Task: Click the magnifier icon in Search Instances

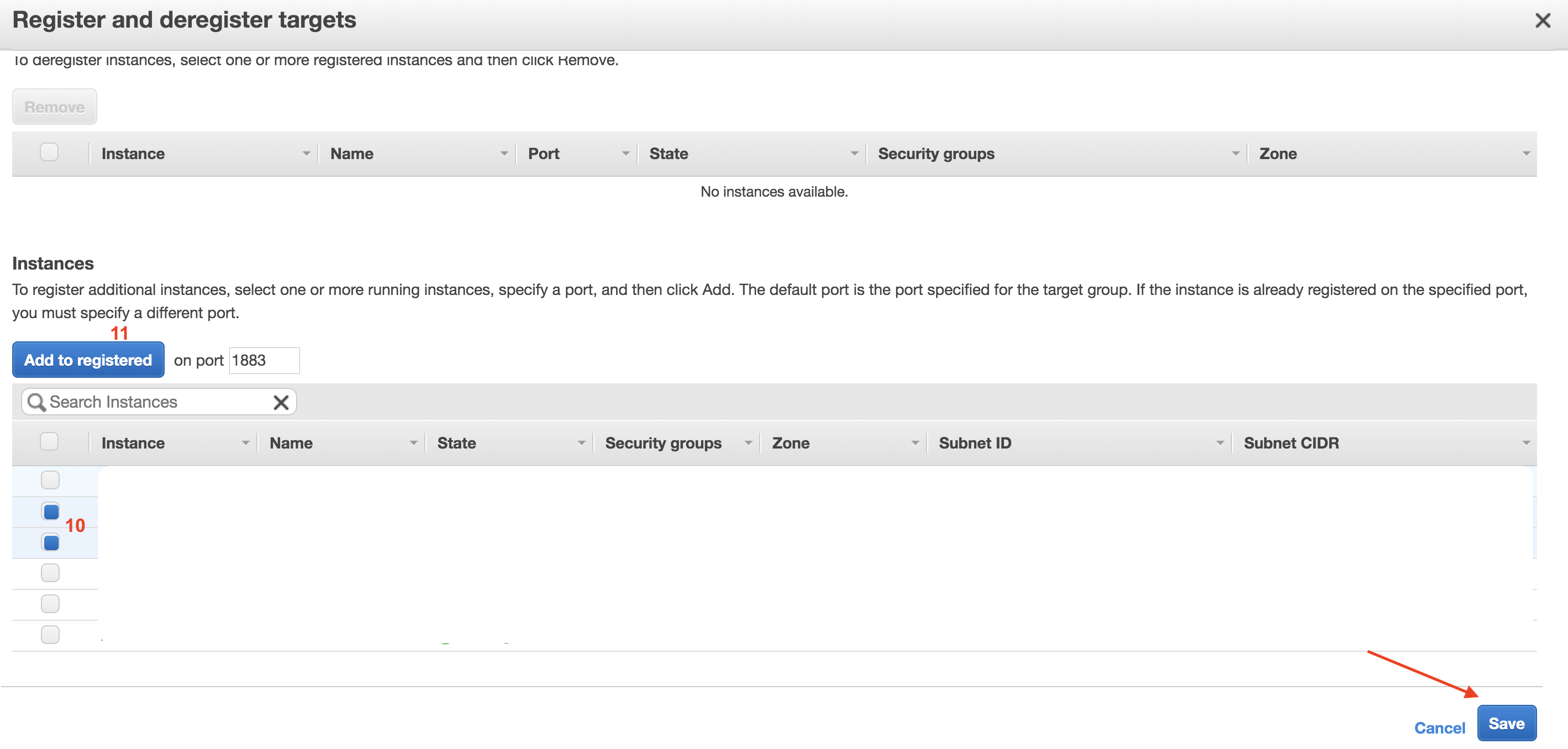Action: tap(36, 402)
